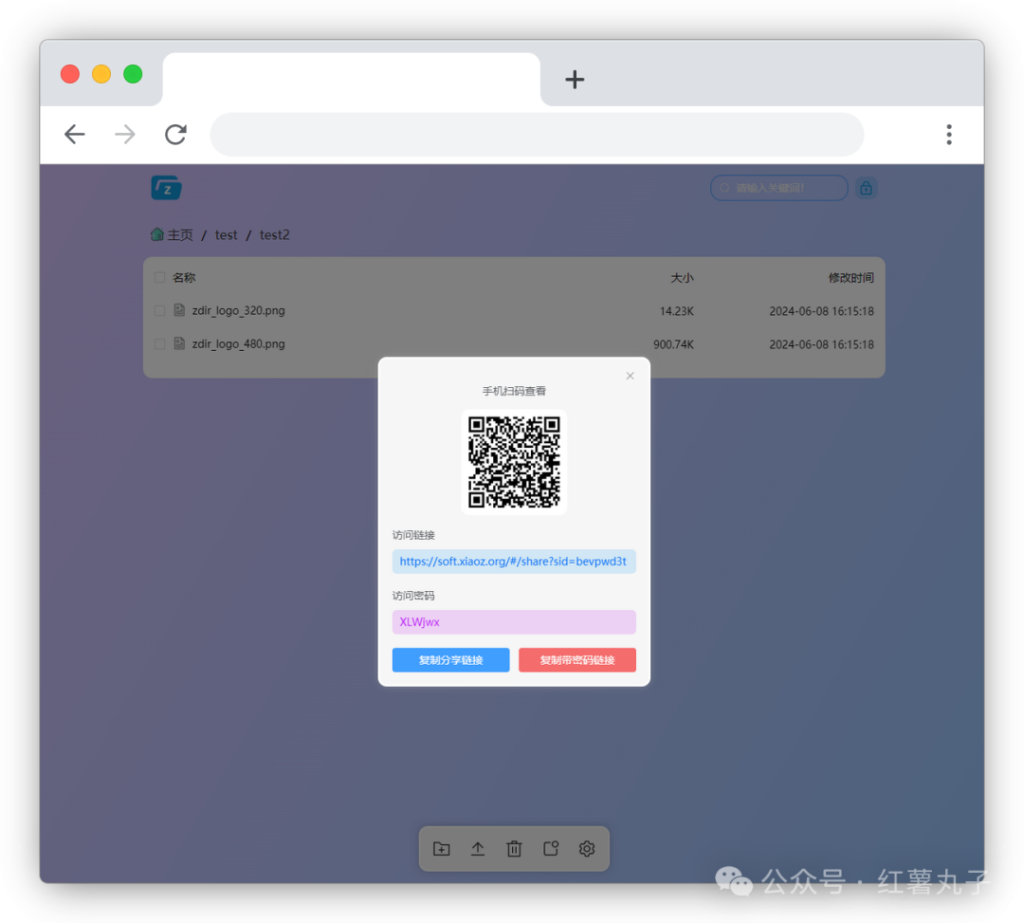This screenshot has width=1024, height=923.
Task: Check the checkbox for zdir_logo_320.png
Action: click(160, 311)
